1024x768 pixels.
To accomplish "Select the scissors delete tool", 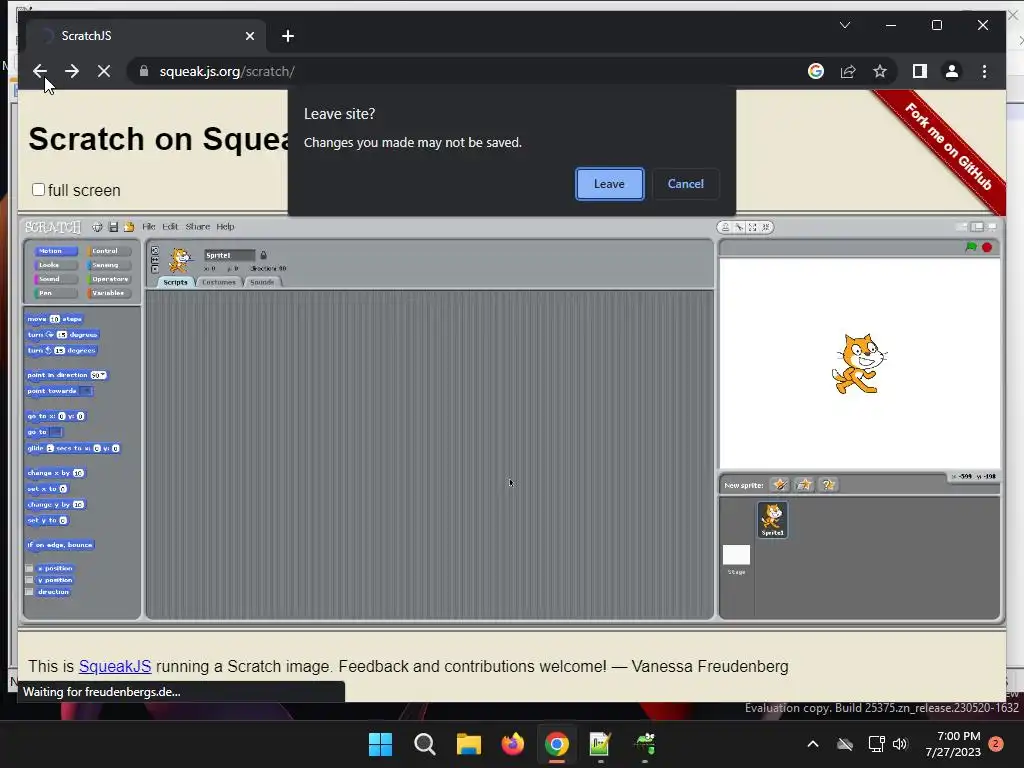I will click(739, 227).
